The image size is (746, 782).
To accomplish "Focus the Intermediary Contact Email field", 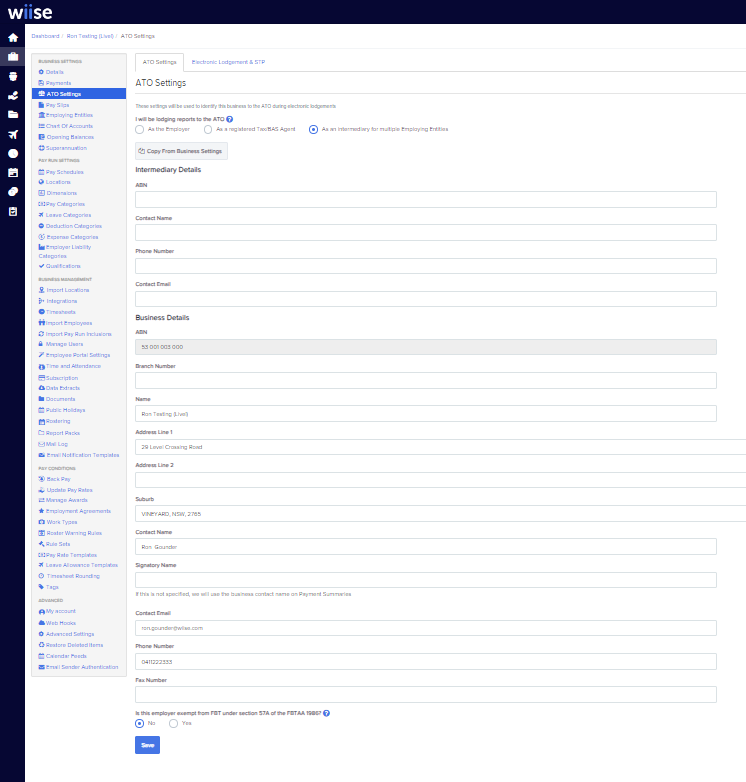I will click(x=426, y=299).
